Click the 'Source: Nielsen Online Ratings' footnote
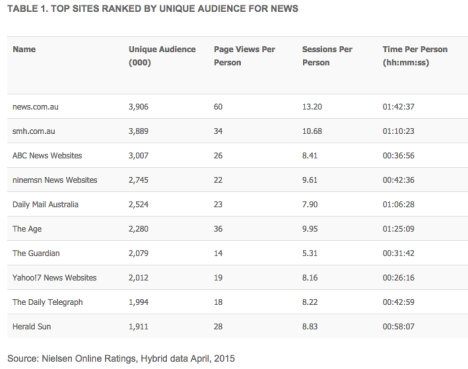 (121, 359)
